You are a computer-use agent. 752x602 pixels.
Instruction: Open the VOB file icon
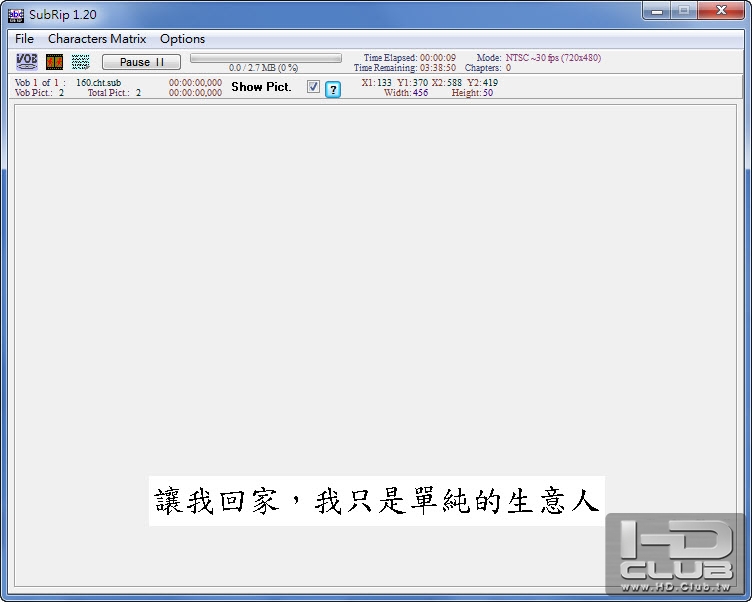[x=27, y=62]
